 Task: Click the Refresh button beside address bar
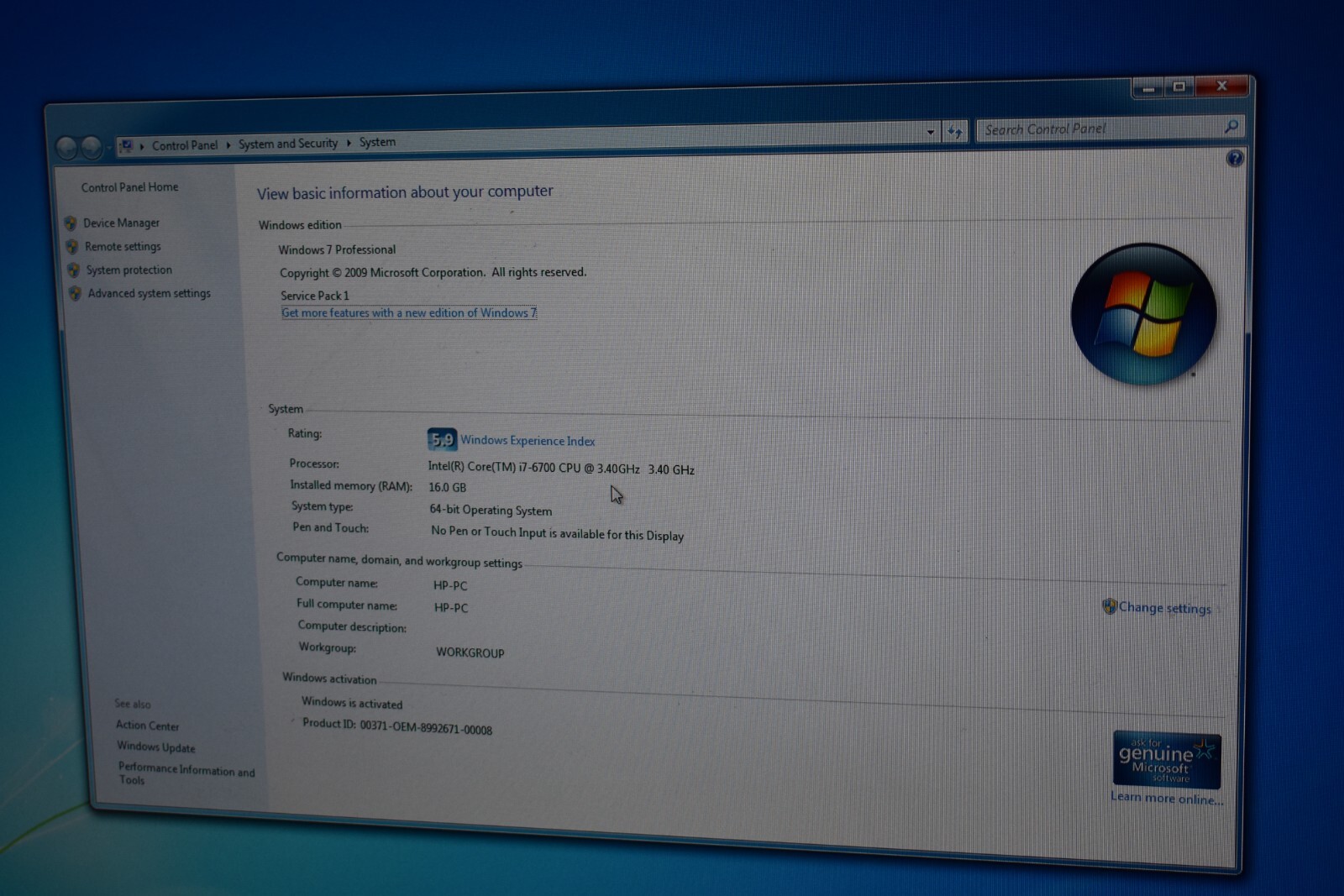tap(954, 132)
